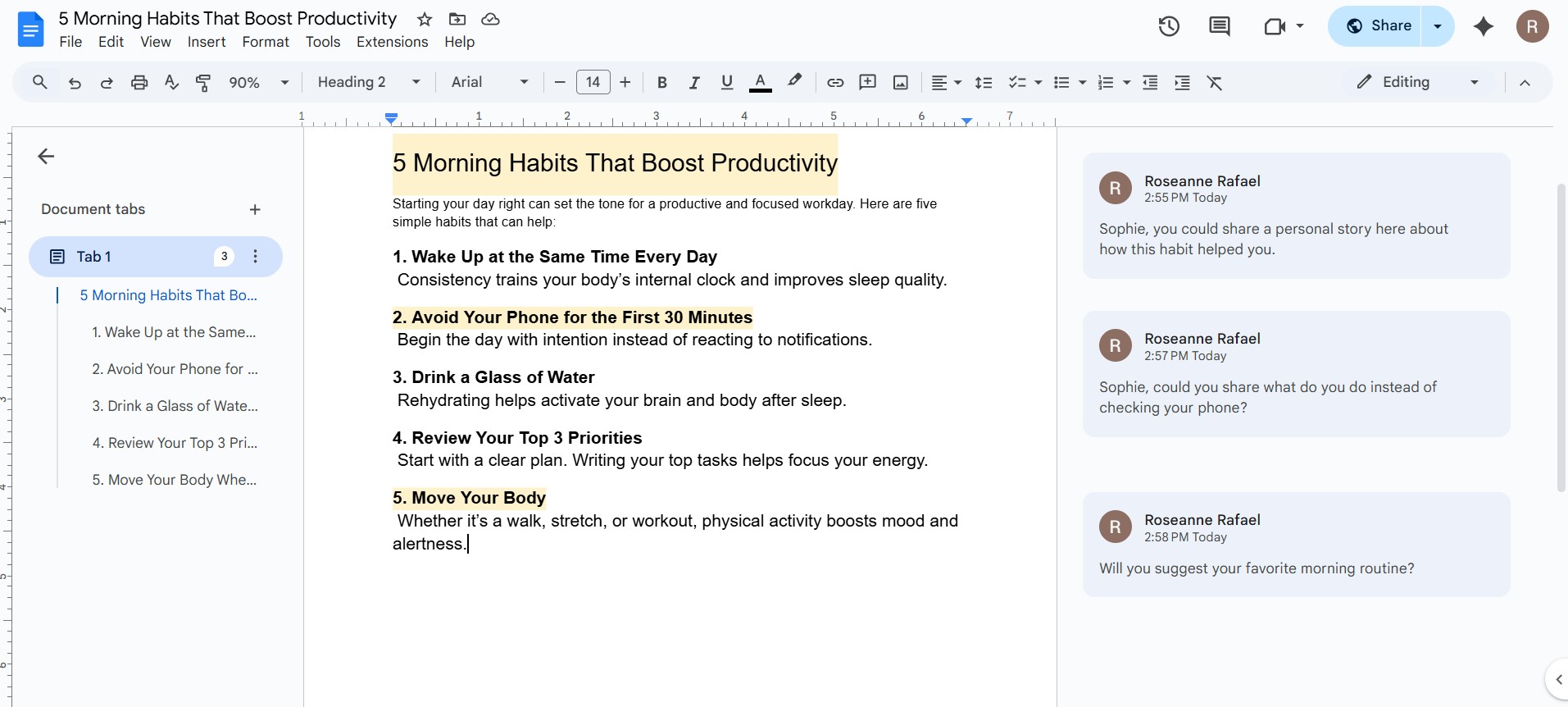Open the comment about favorite morning routine
Image resolution: width=1568 pixels, height=707 pixels.
(x=1297, y=545)
